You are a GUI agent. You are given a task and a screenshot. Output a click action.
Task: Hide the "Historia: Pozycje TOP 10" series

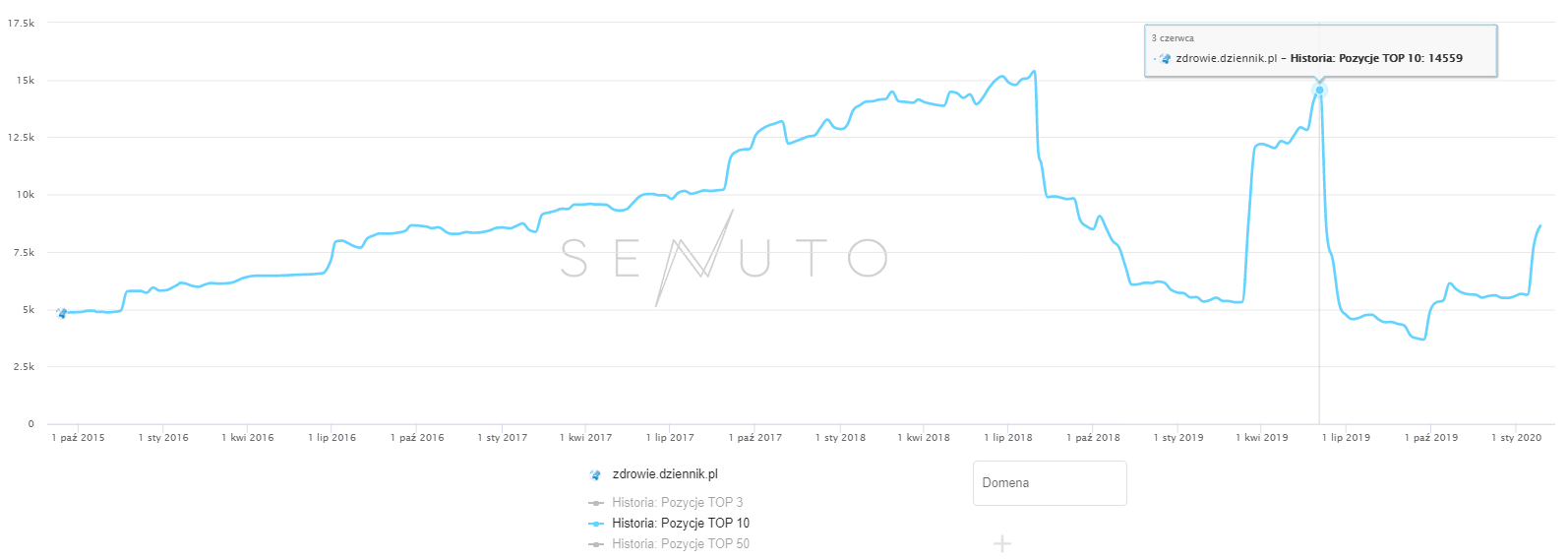pos(680,524)
